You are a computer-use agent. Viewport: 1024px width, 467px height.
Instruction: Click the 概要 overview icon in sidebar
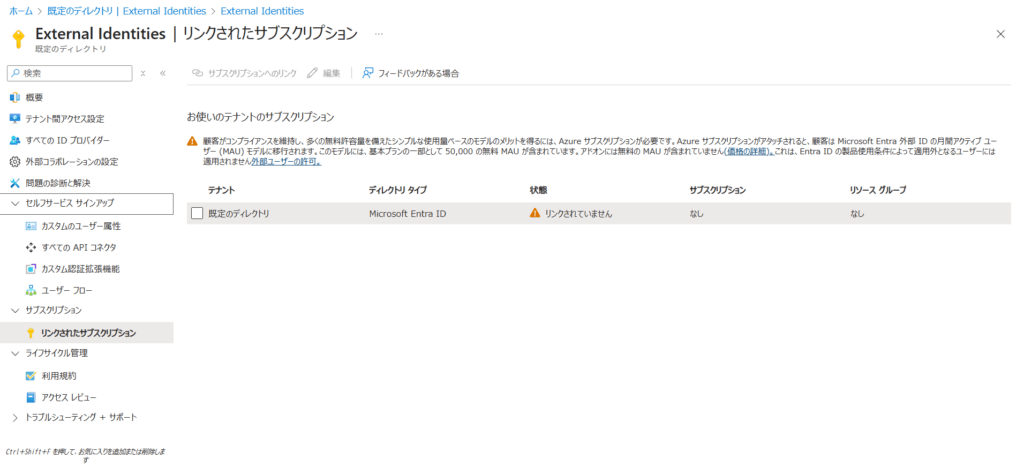click(14, 97)
